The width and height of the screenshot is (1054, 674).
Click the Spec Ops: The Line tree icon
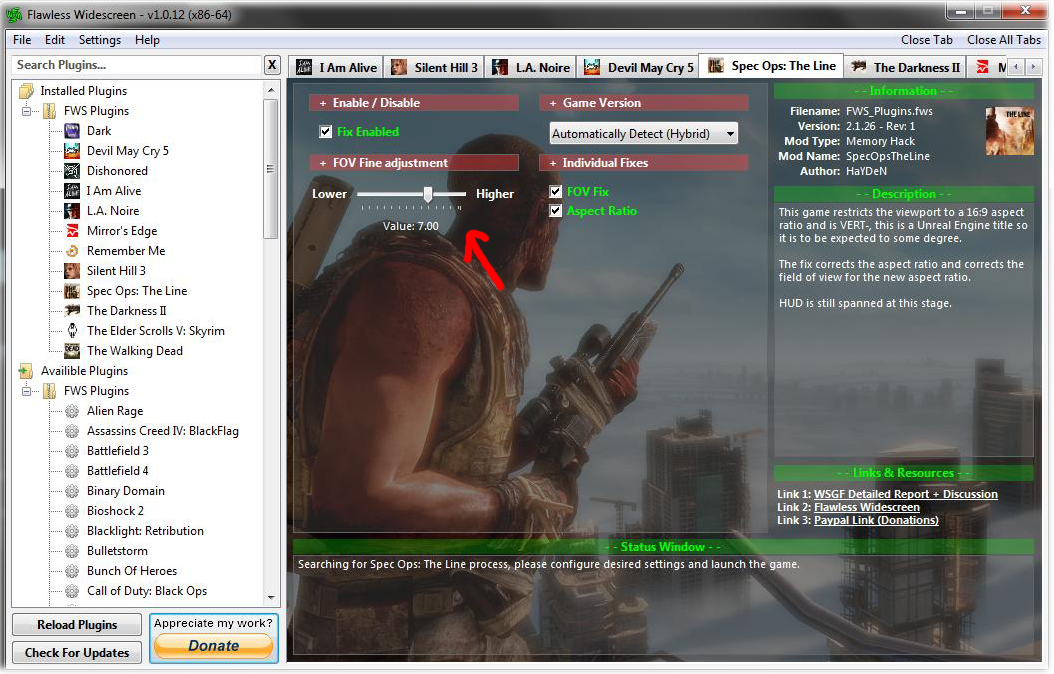point(72,291)
